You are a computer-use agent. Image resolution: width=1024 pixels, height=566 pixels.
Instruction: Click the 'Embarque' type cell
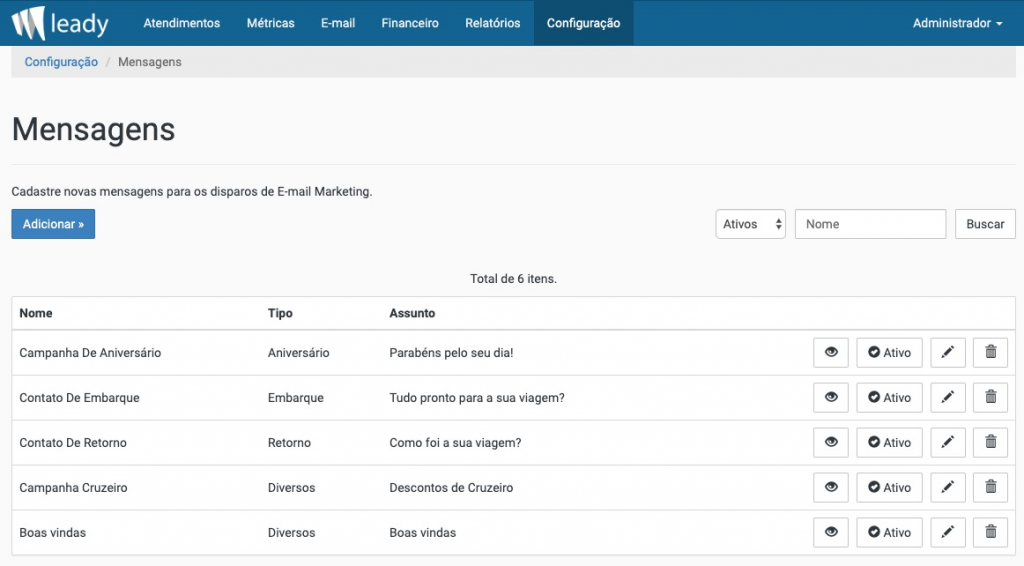click(x=295, y=398)
